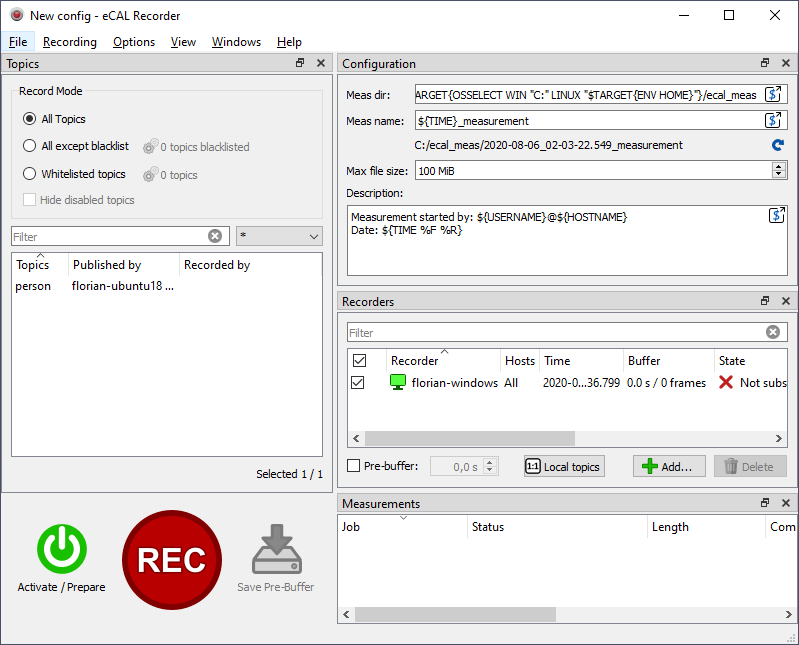Open the Windows menu
This screenshot has width=799, height=645.
(x=236, y=42)
